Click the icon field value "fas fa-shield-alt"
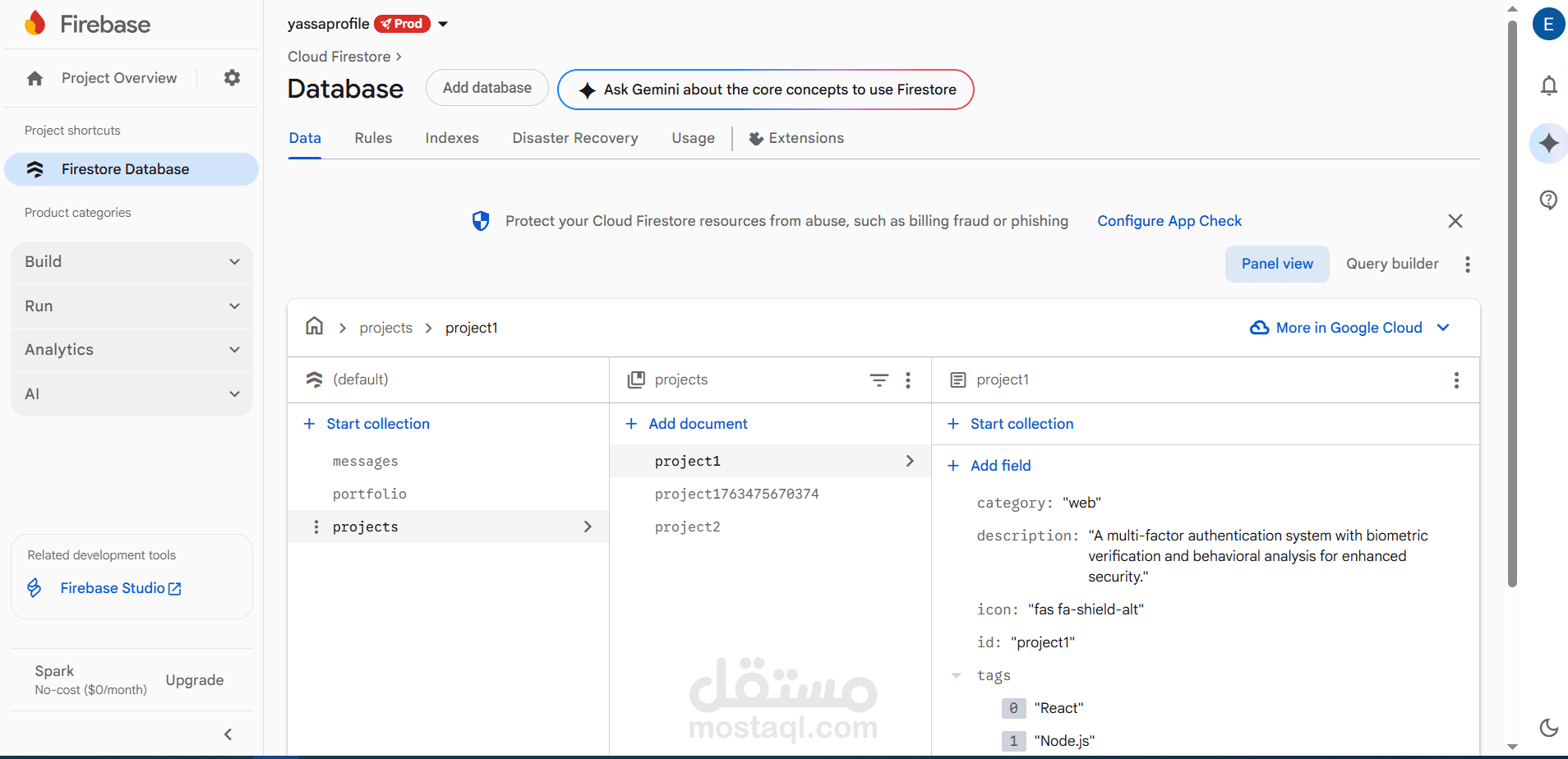Viewport: 1568px width, 759px height. pos(1086,609)
